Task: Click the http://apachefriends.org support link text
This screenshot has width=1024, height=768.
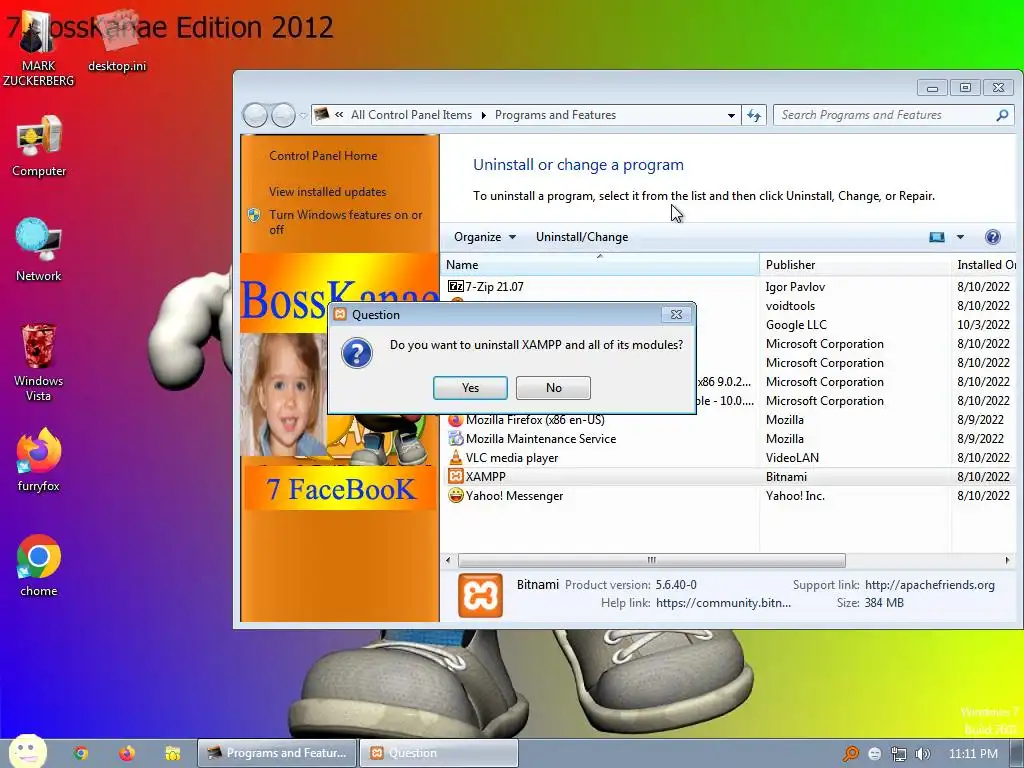Action: [929, 585]
